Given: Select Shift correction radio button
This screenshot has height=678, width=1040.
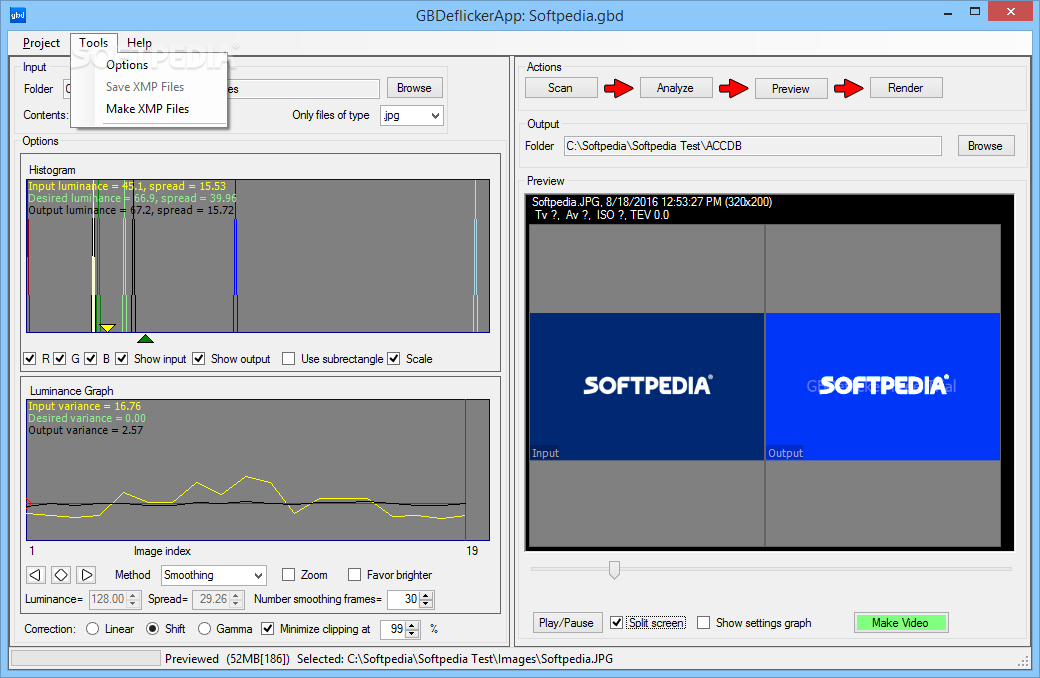Looking at the screenshot, I should (153, 628).
